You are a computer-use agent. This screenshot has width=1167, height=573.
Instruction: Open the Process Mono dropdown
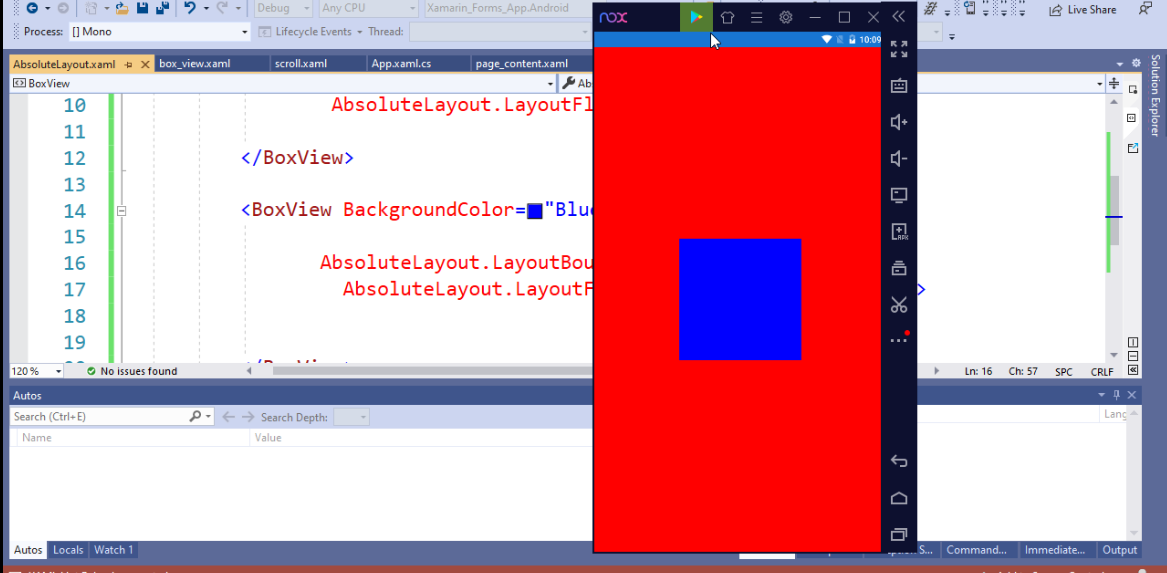coord(160,32)
